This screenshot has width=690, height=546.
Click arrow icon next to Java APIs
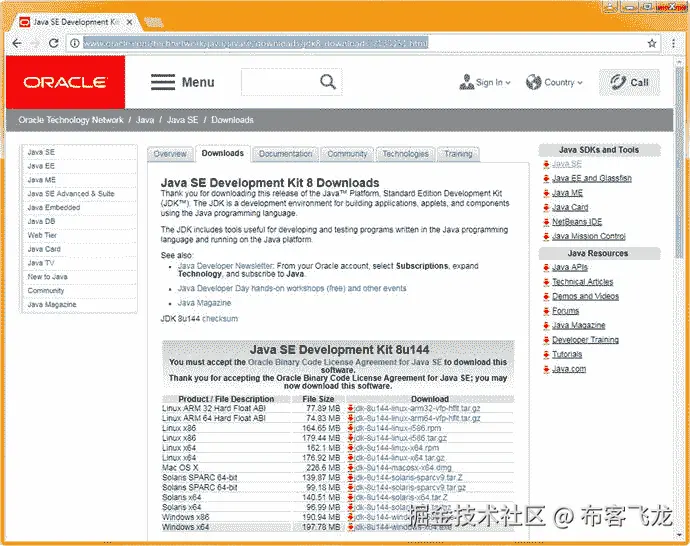546,268
